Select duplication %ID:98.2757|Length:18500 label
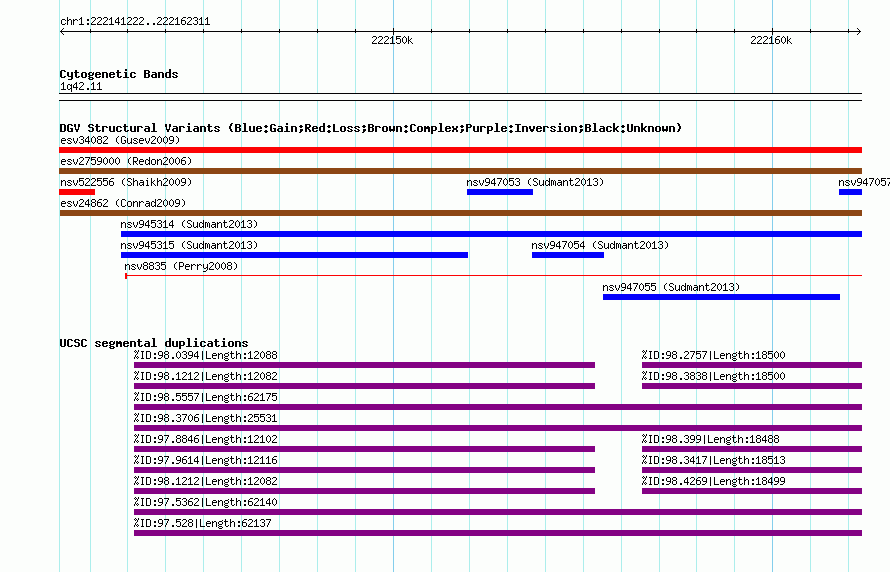Image resolution: width=890 pixels, height=572 pixels. click(x=713, y=355)
